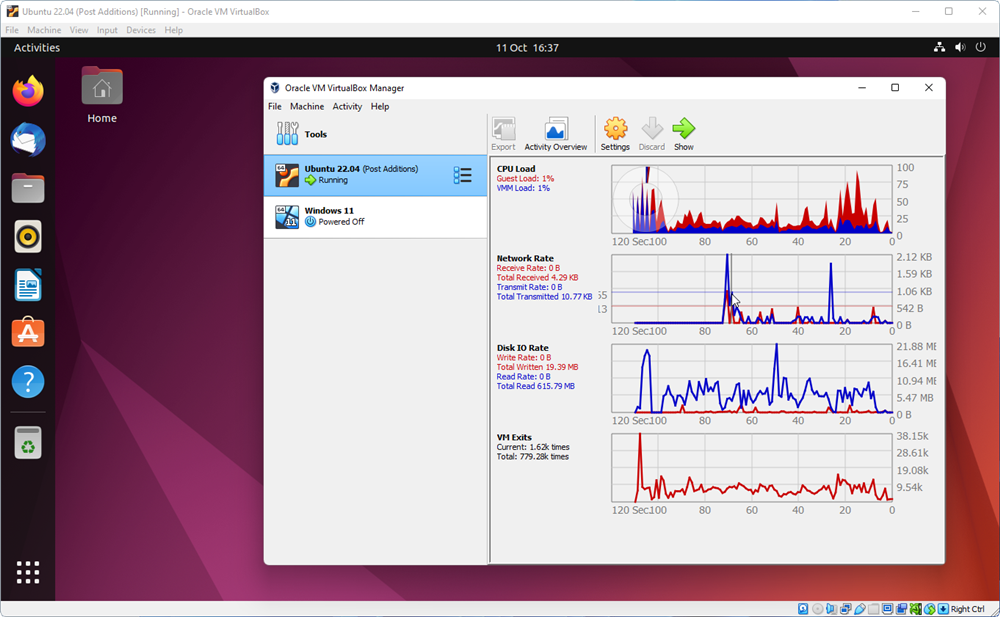Open the Ubuntu system menu by the power icon
The width and height of the screenshot is (1000, 617).
click(980, 47)
